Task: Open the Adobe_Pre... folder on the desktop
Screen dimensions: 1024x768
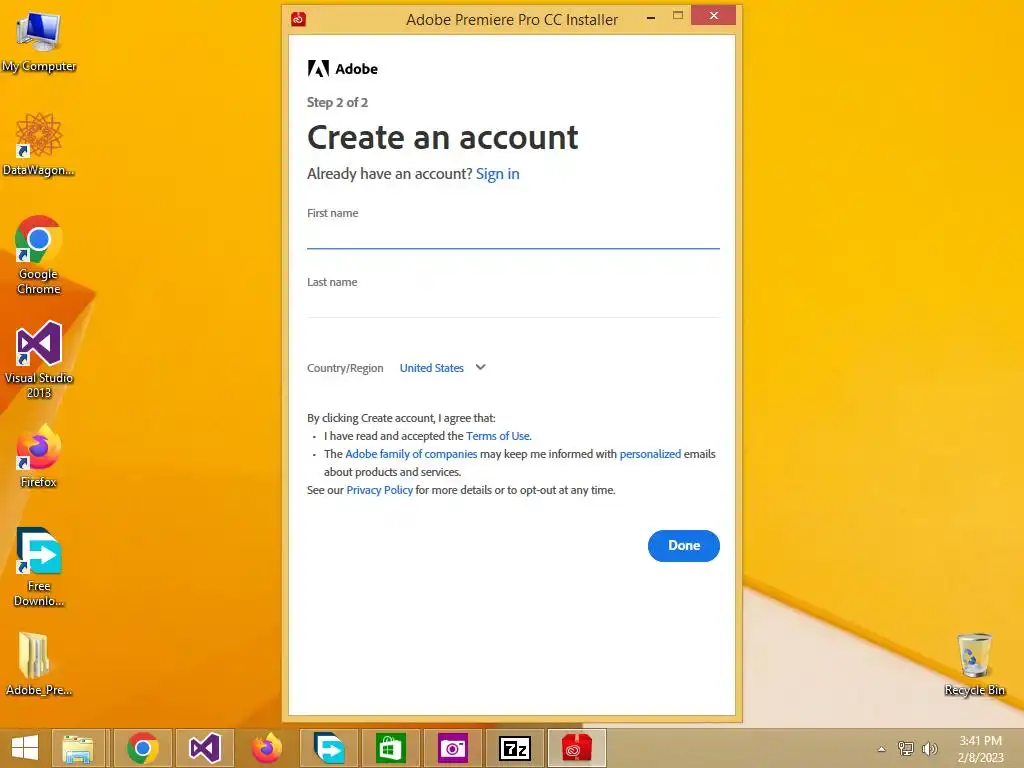Action: point(39,664)
